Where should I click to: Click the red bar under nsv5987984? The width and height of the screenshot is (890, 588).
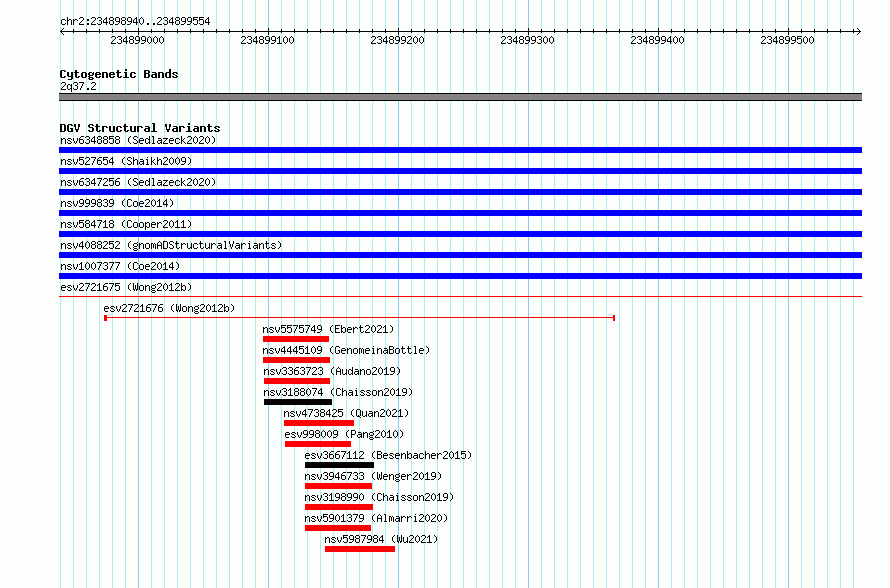[x=360, y=549]
